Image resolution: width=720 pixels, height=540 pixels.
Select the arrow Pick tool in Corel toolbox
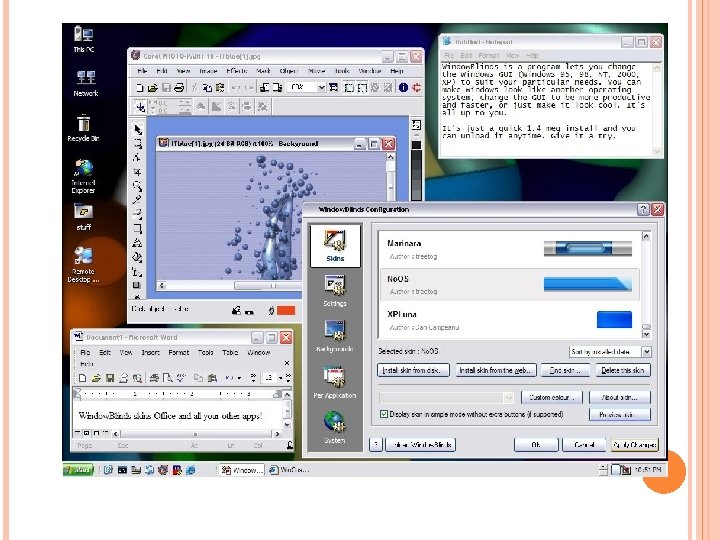tap(137, 129)
